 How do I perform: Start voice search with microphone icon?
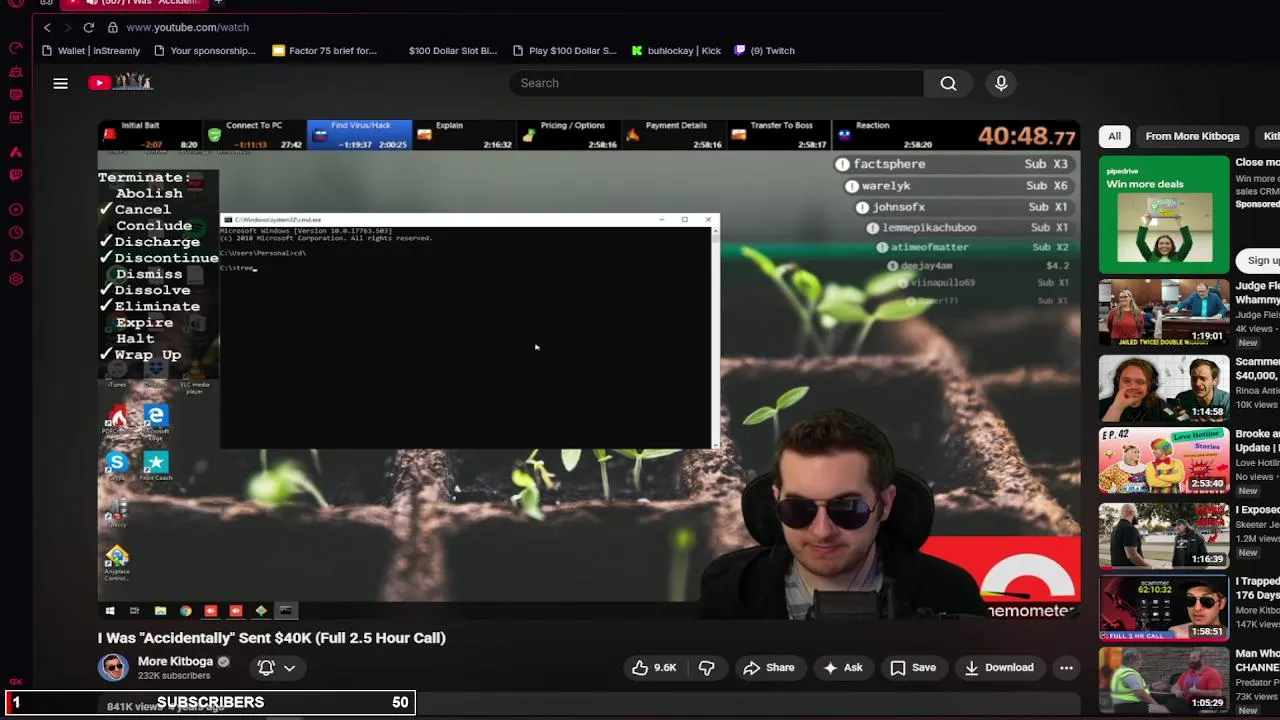(x=1001, y=83)
